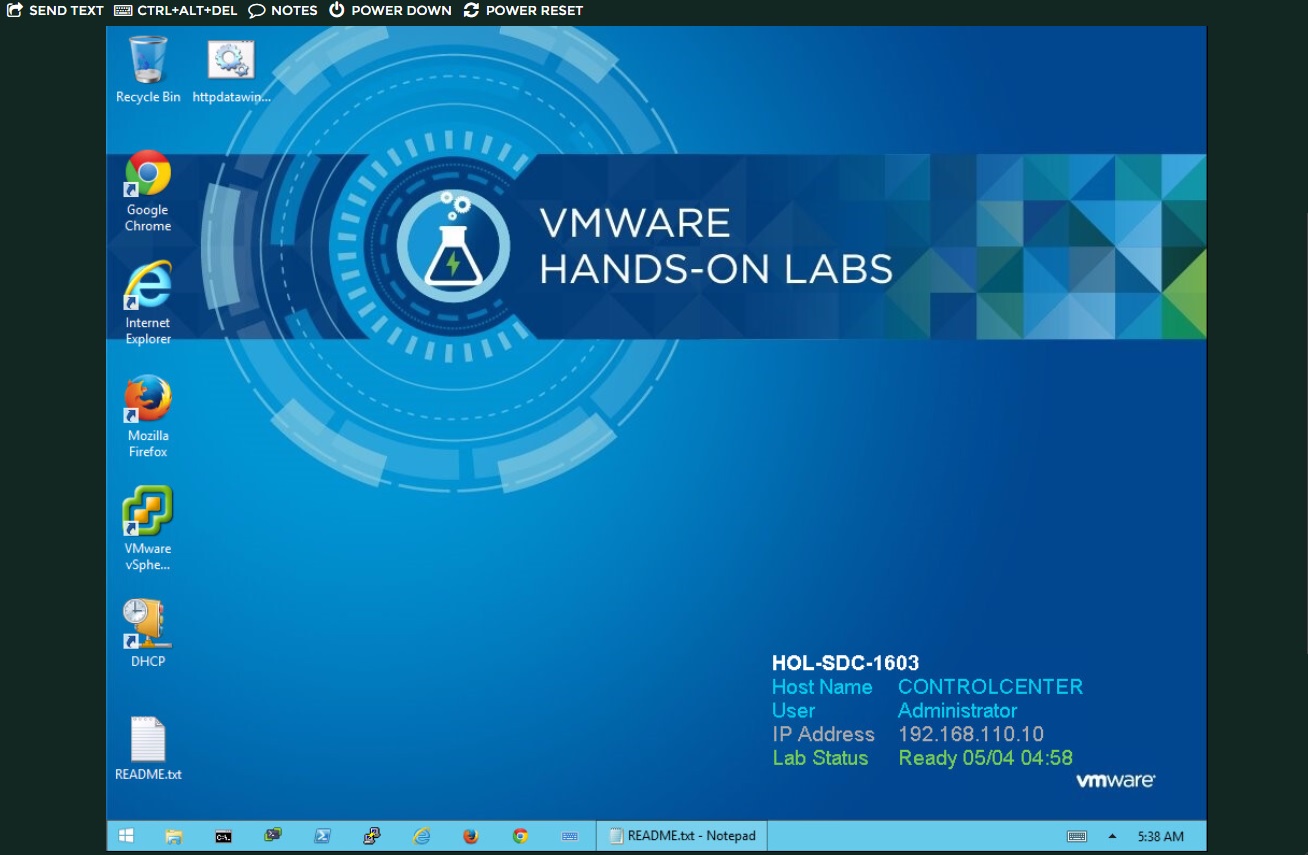
Task: Open the NOTES panel
Action: coord(284,10)
